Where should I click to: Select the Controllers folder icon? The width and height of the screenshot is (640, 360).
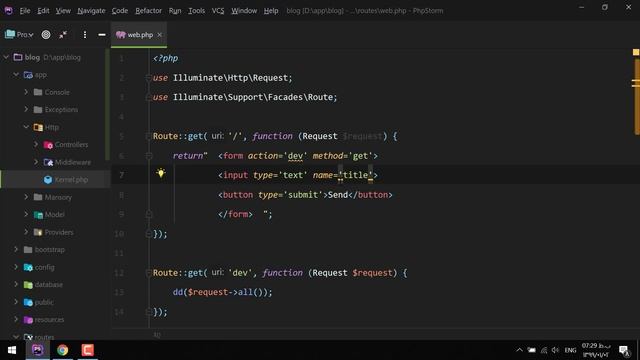point(48,144)
